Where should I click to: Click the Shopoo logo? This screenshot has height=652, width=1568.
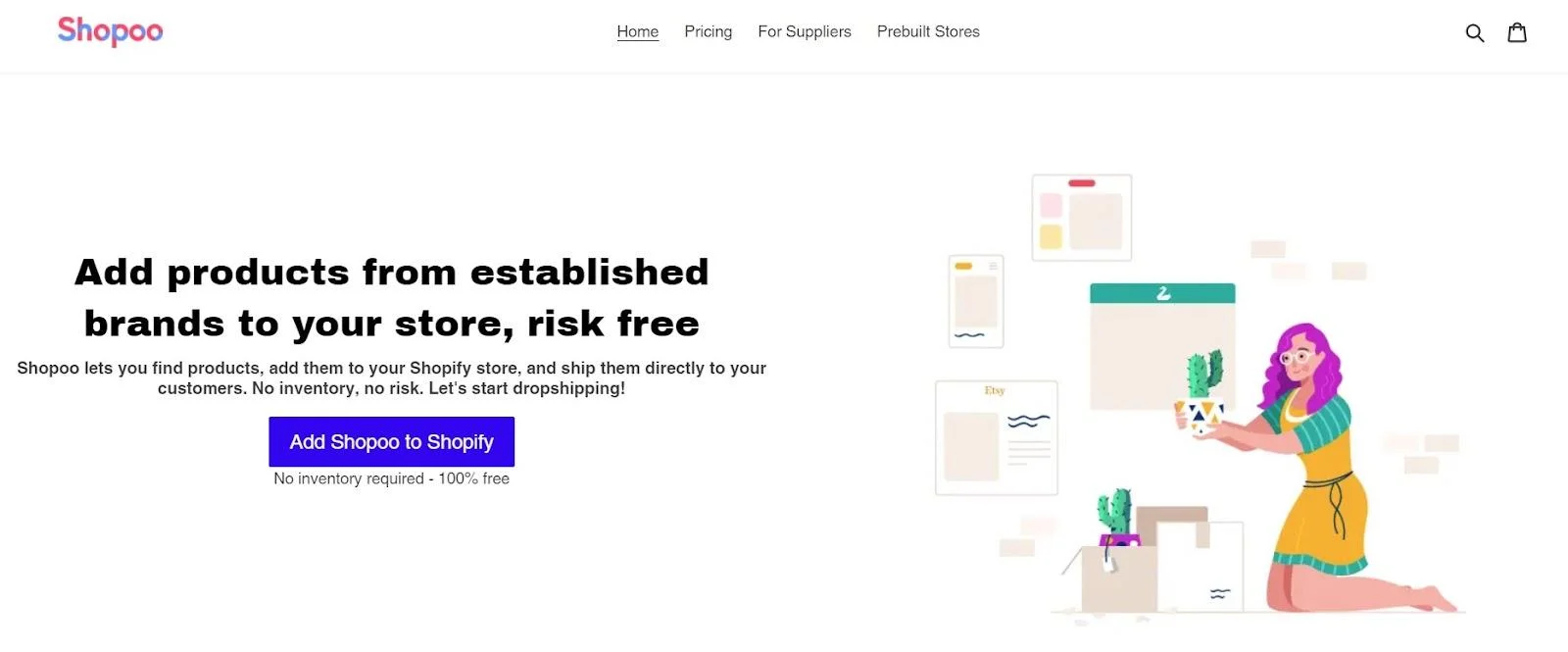point(110,31)
